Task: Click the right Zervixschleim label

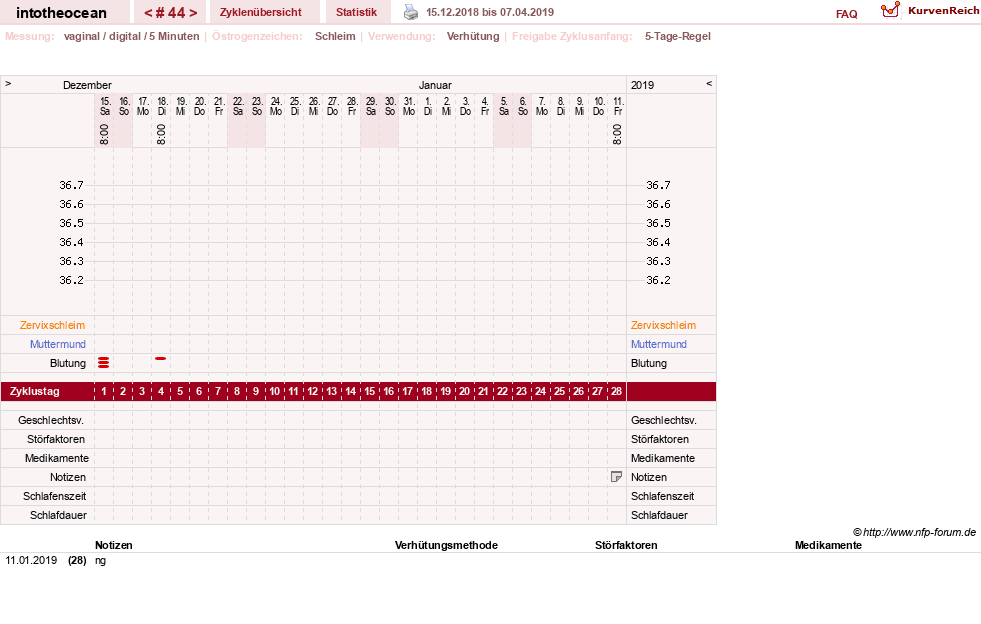Action: pos(663,325)
